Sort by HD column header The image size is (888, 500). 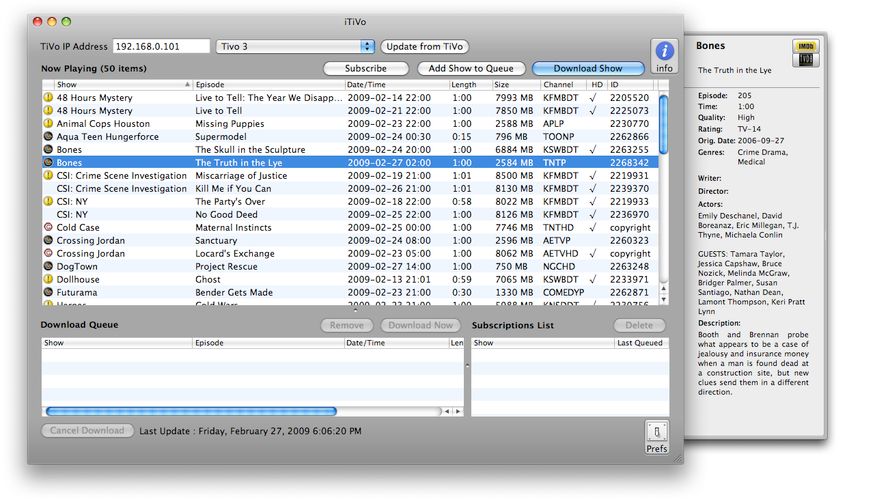click(x=597, y=84)
